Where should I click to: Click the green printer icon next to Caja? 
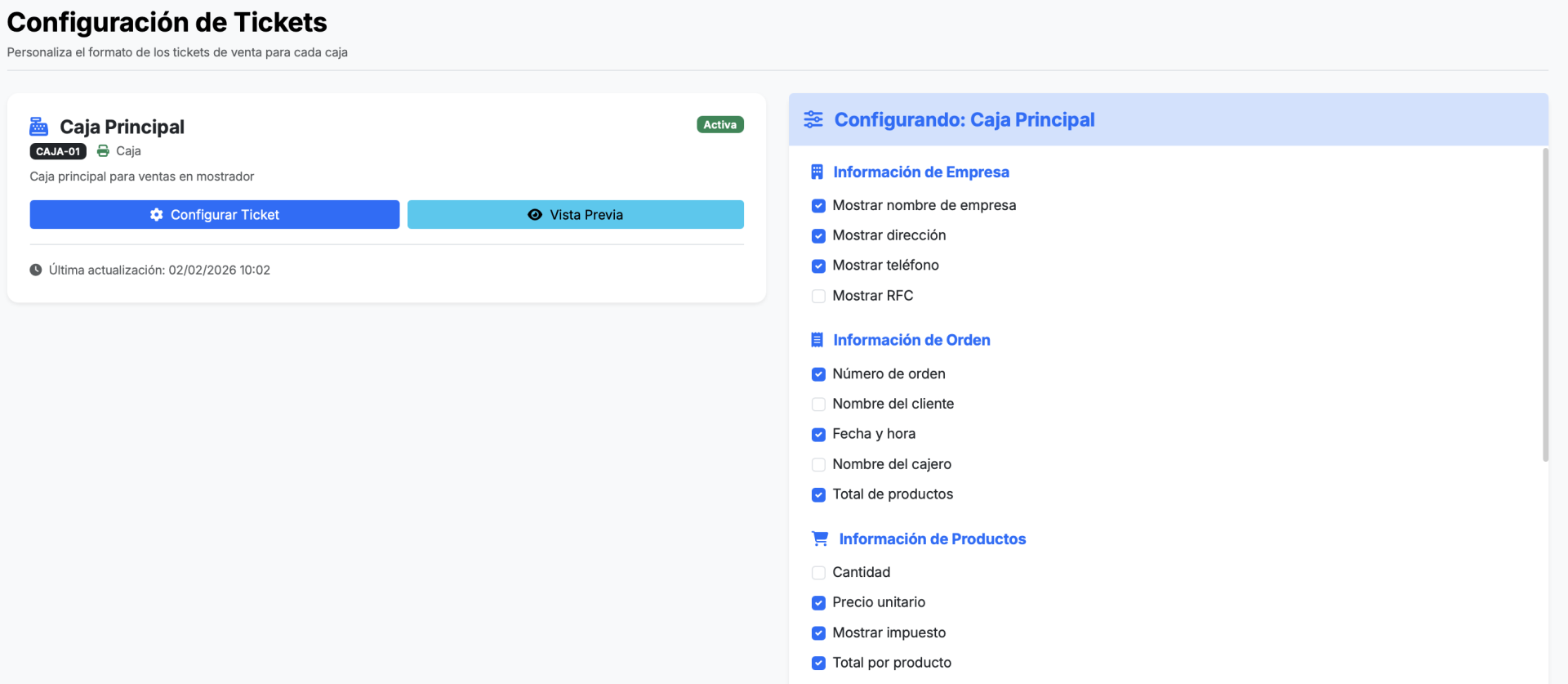click(x=103, y=151)
